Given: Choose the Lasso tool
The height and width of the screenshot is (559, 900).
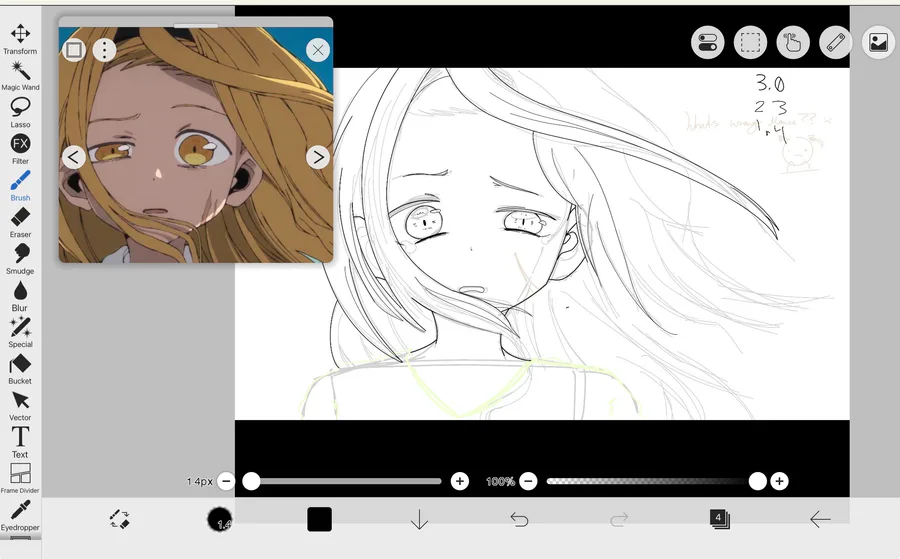Looking at the screenshot, I should (x=20, y=112).
